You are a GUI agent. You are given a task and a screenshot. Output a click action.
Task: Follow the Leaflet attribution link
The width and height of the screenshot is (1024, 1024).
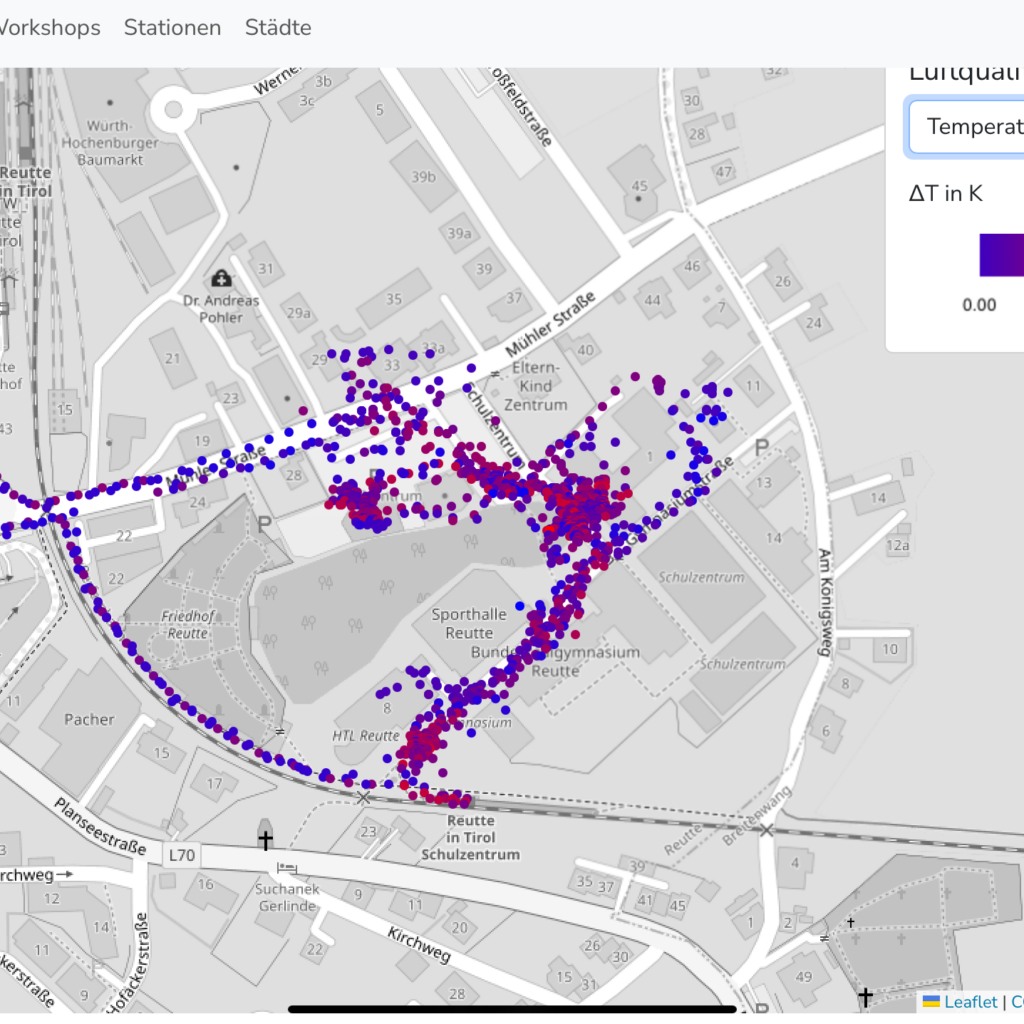[970, 1002]
